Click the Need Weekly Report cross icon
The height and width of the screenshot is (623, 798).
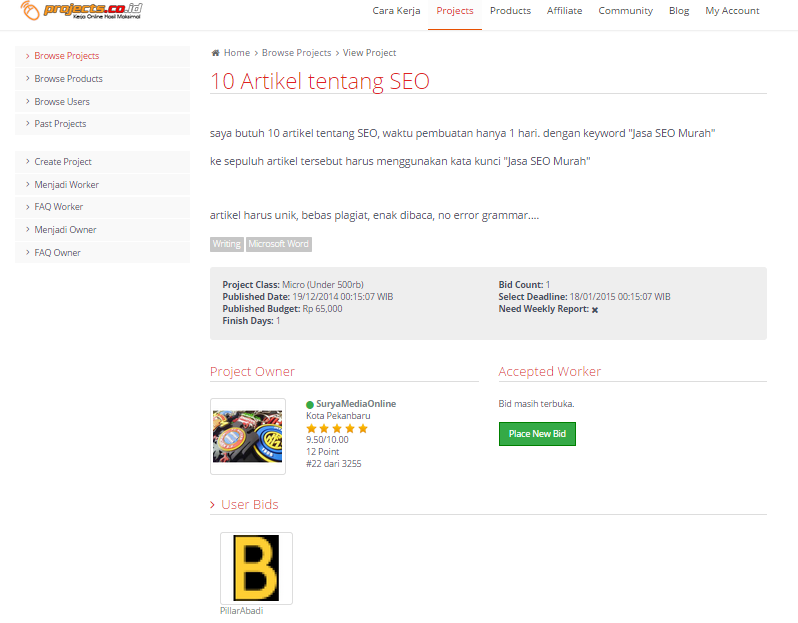(x=595, y=310)
